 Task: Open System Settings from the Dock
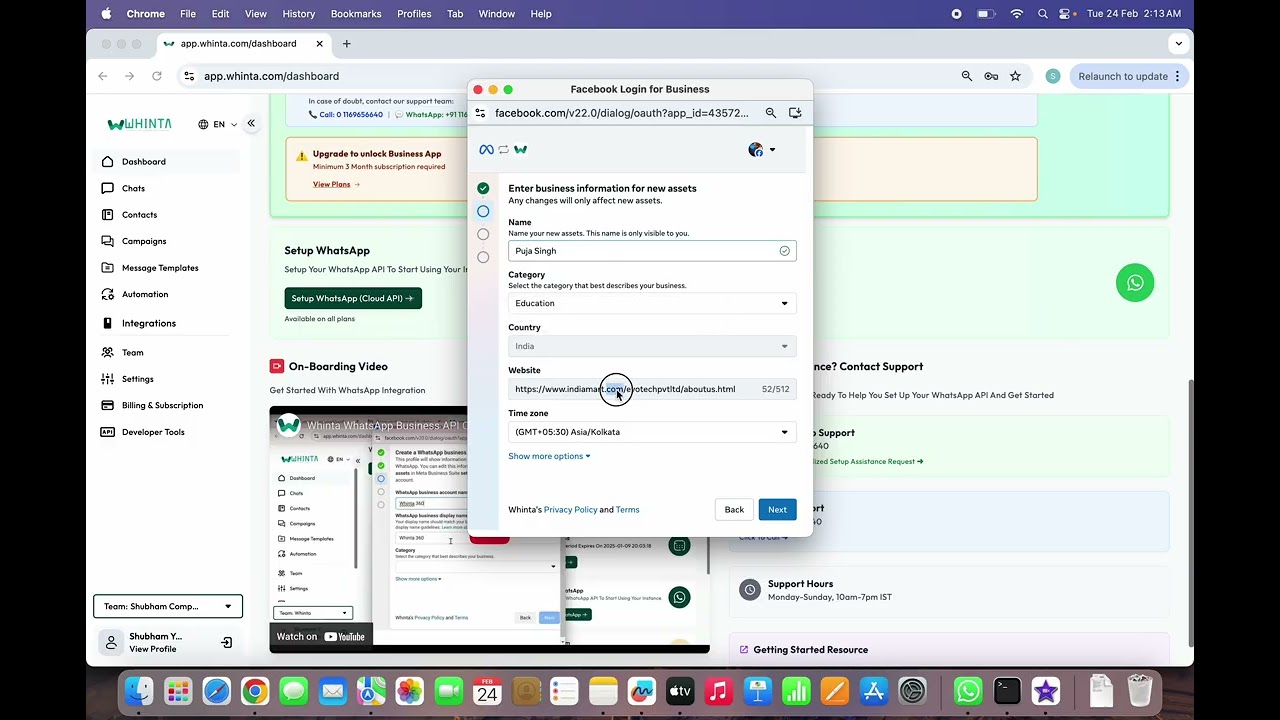[x=913, y=691]
